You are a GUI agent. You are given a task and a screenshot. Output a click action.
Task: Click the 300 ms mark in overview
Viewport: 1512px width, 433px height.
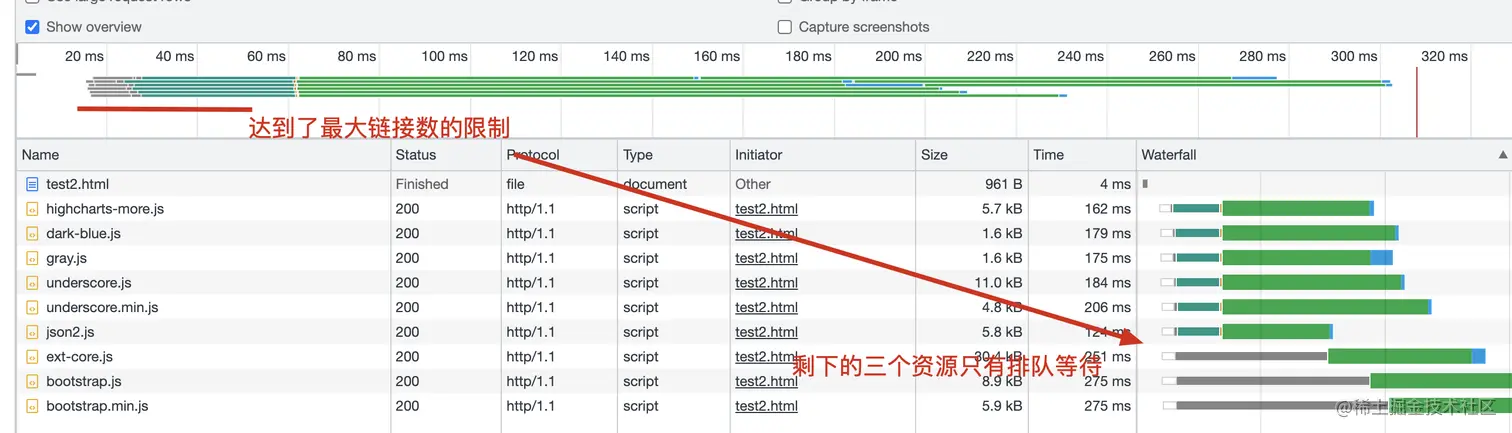(x=1354, y=56)
